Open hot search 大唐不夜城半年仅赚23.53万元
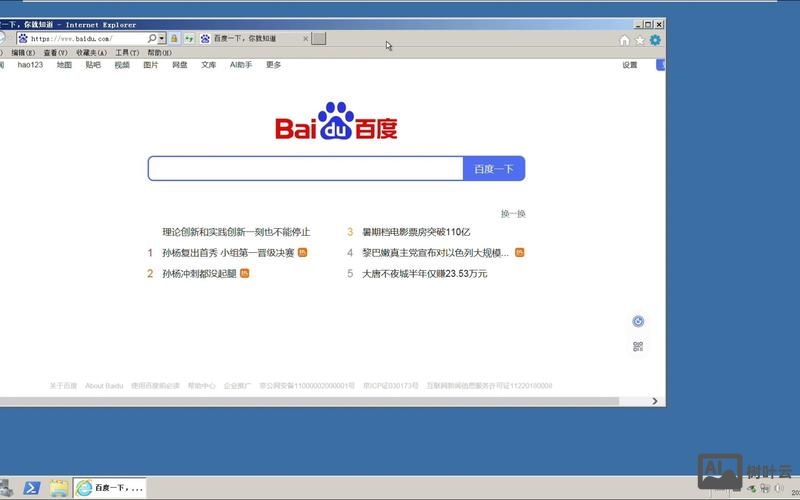800x500 pixels. pos(424,273)
